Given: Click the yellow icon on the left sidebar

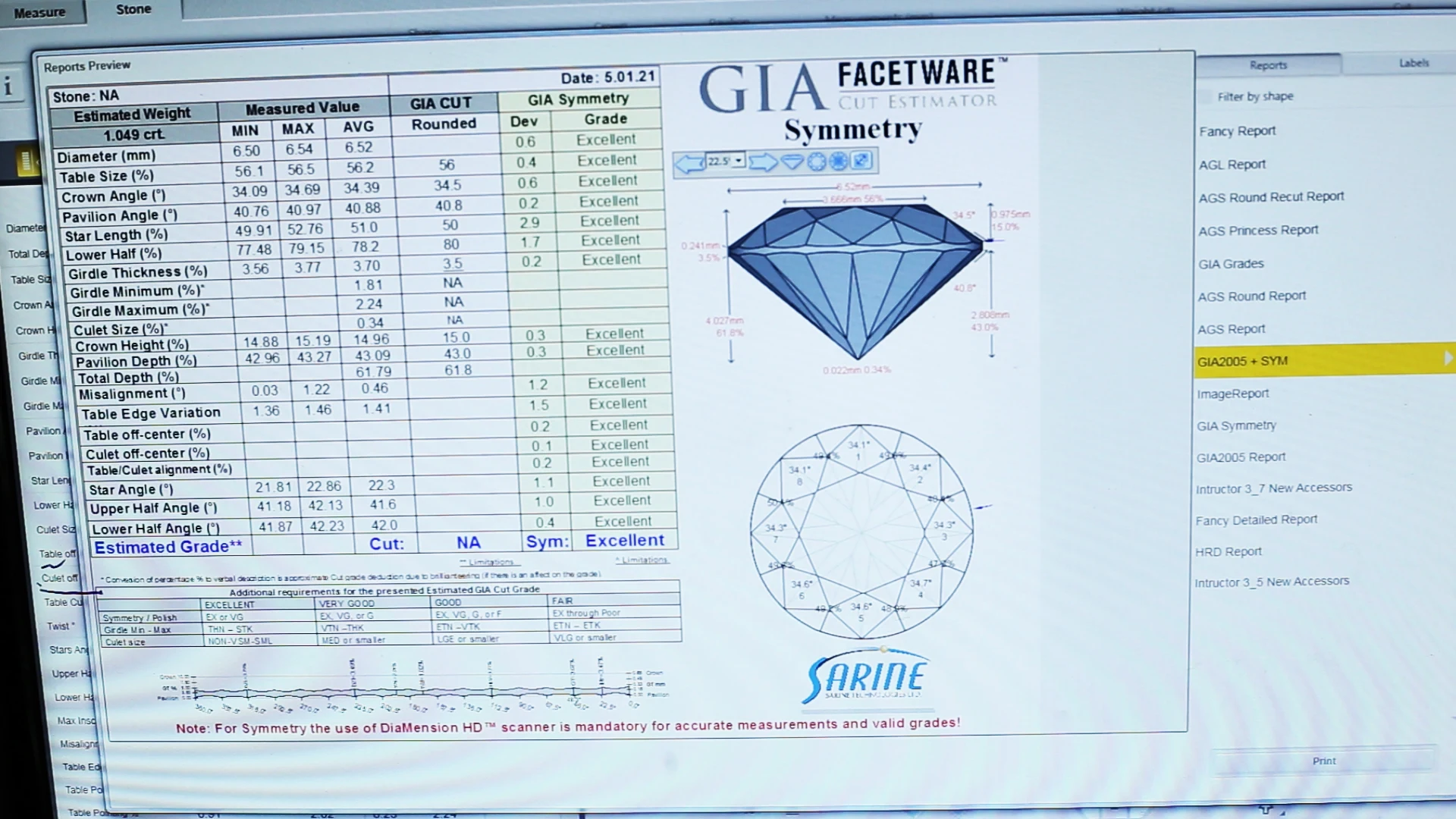Looking at the screenshot, I should pyautogui.click(x=27, y=162).
